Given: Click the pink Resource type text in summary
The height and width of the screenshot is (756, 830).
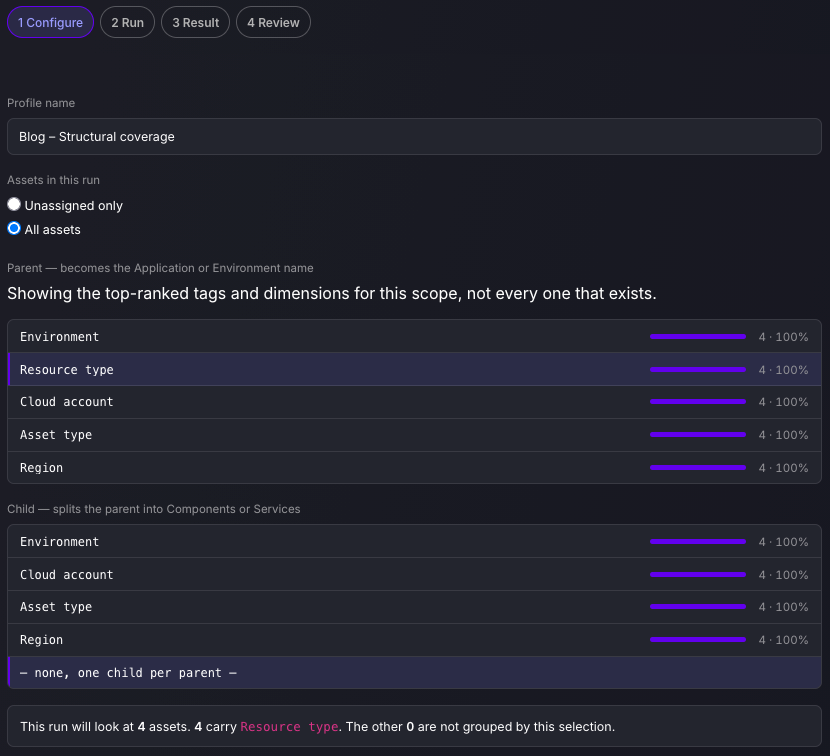Looking at the screenshot, I should pos(289,726).
